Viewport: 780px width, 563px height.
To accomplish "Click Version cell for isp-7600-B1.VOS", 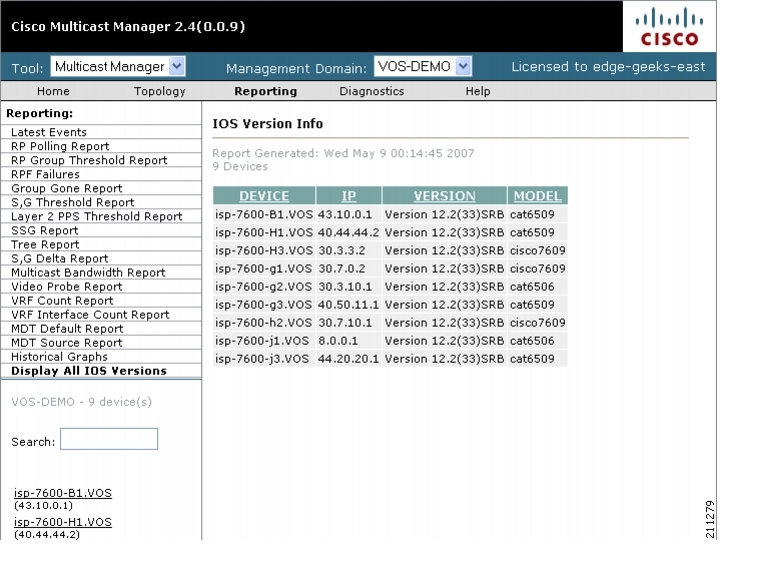I will pyautogui.click(x=444, y=214).
